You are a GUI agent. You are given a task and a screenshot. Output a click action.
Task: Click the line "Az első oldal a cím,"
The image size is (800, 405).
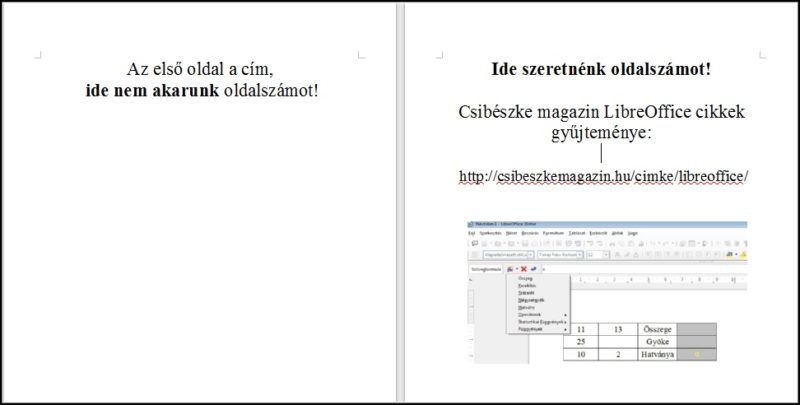[200, 69]
